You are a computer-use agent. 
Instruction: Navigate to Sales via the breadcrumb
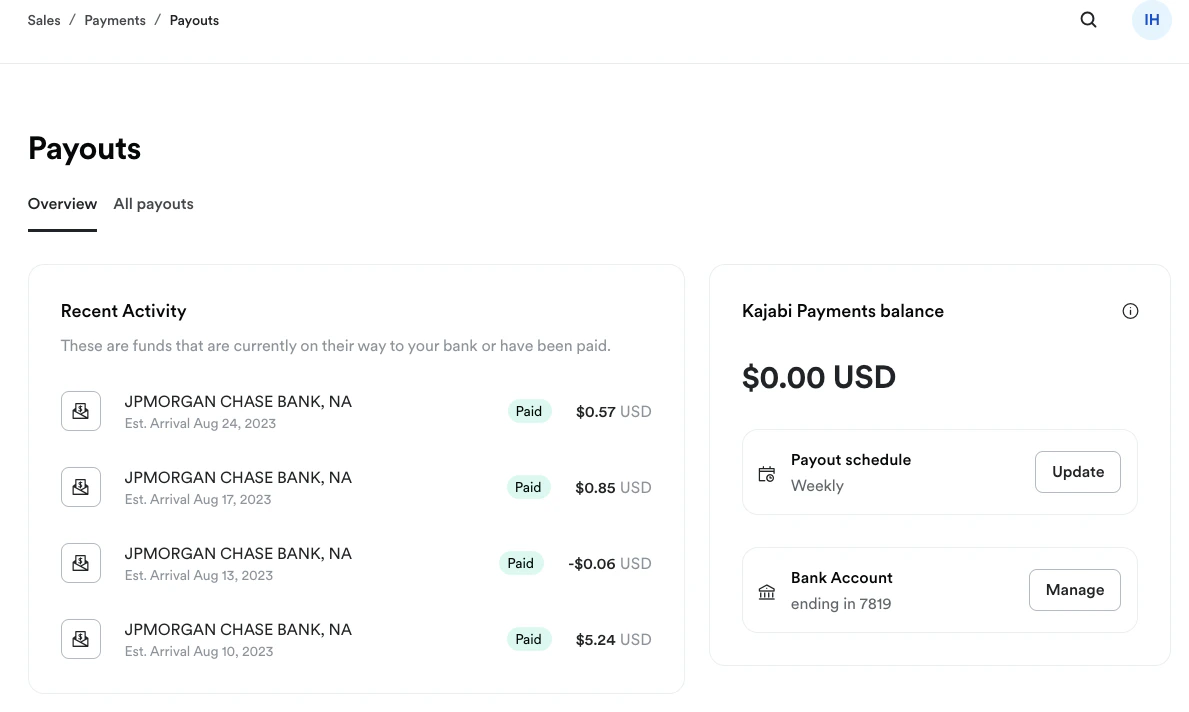(44, 20)
